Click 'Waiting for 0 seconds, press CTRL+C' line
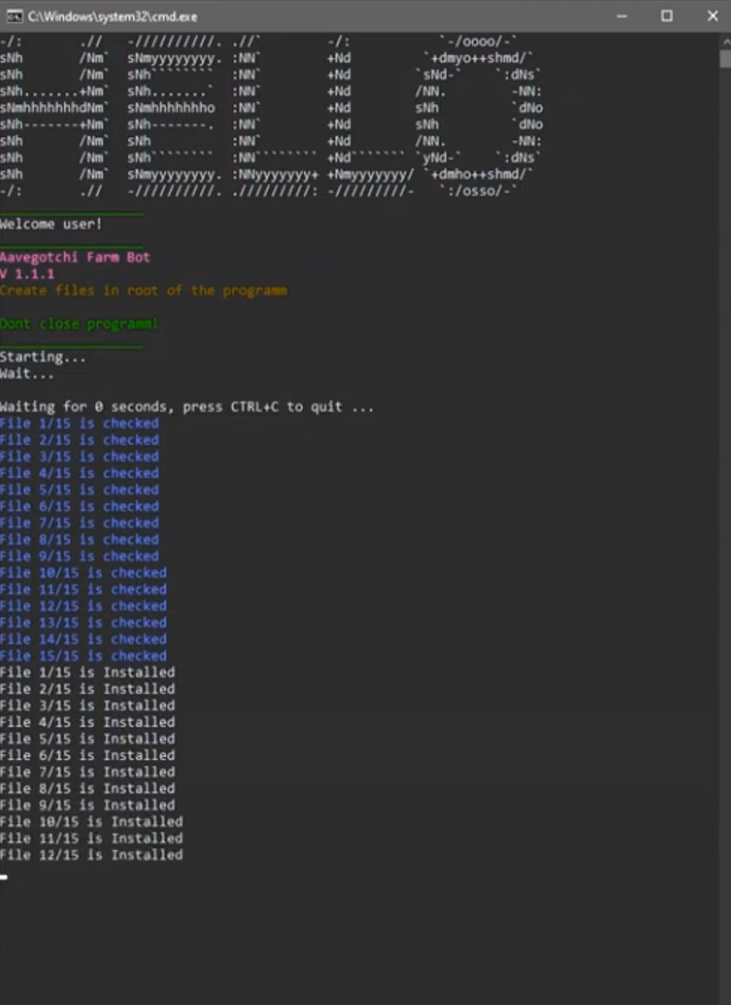731x1005 pixels. pos(186,408)
